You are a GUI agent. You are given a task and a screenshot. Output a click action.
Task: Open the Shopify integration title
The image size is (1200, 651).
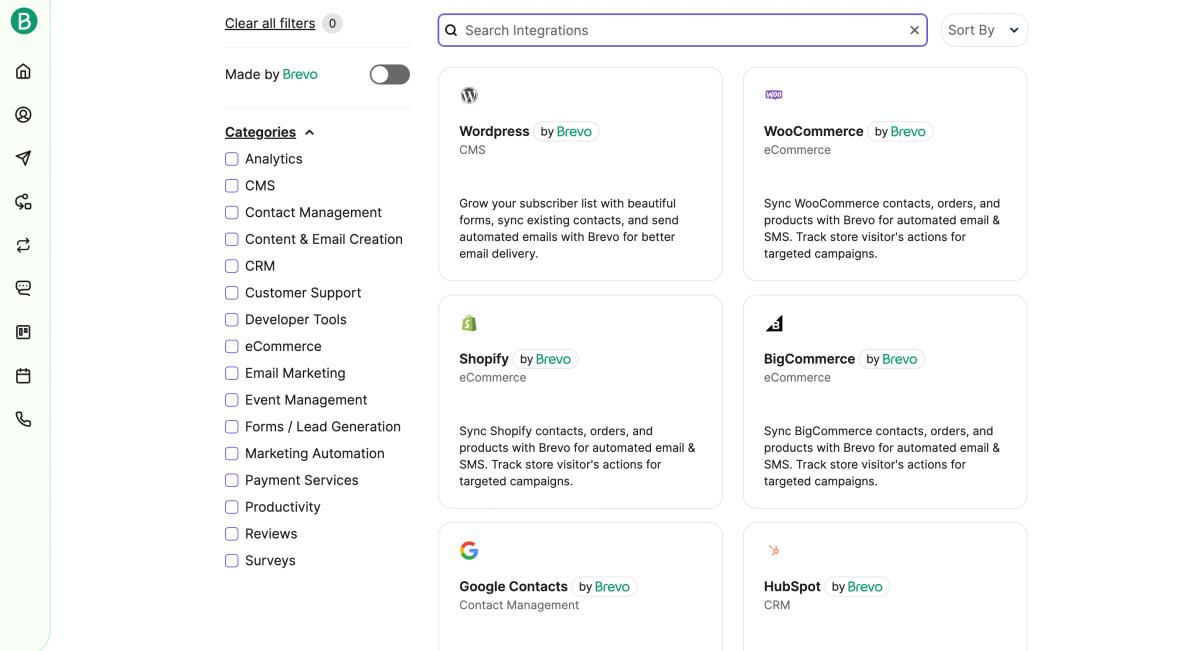tap(484, 359)
